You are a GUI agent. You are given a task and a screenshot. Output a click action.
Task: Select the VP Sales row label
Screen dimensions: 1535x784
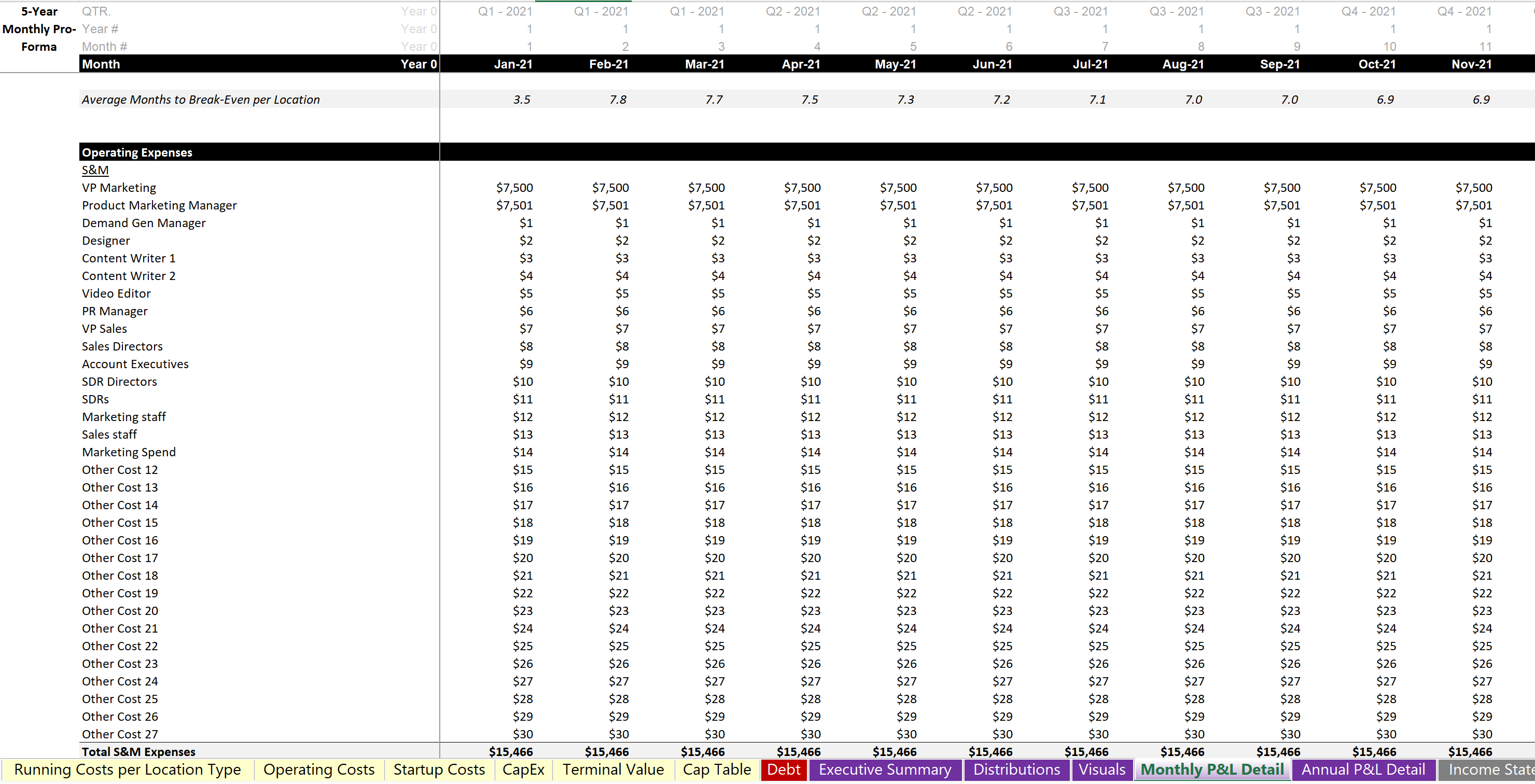coord(104,329)
